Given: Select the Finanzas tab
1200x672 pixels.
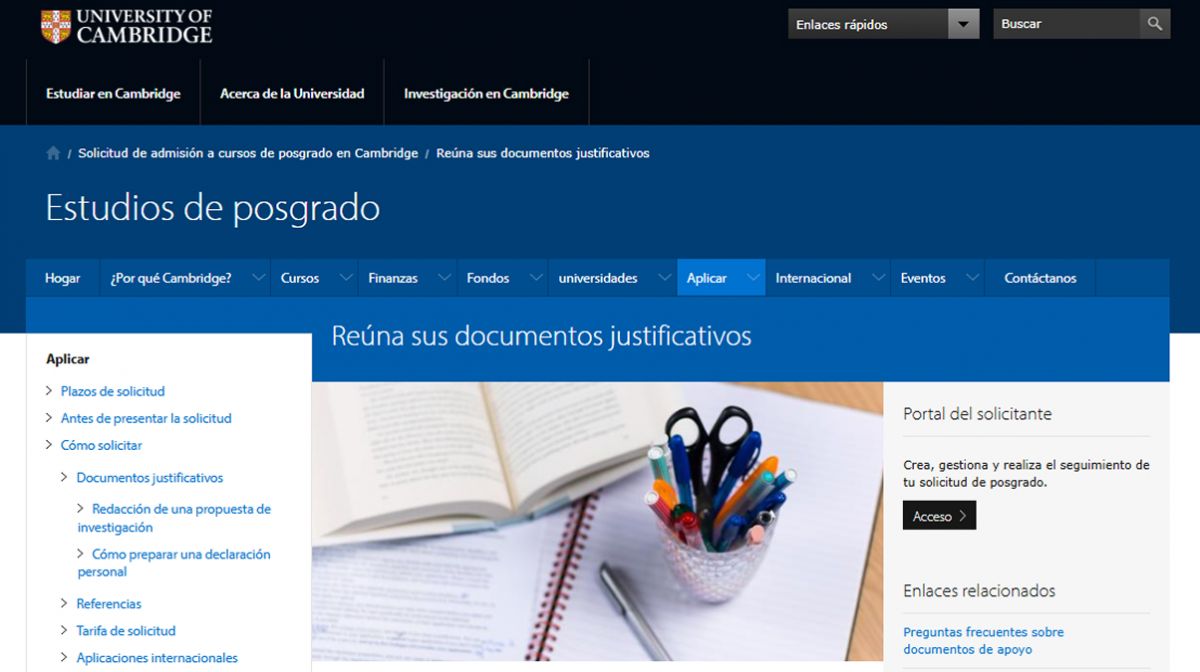Looking at the screenshot, I should (x=393, y=278).
